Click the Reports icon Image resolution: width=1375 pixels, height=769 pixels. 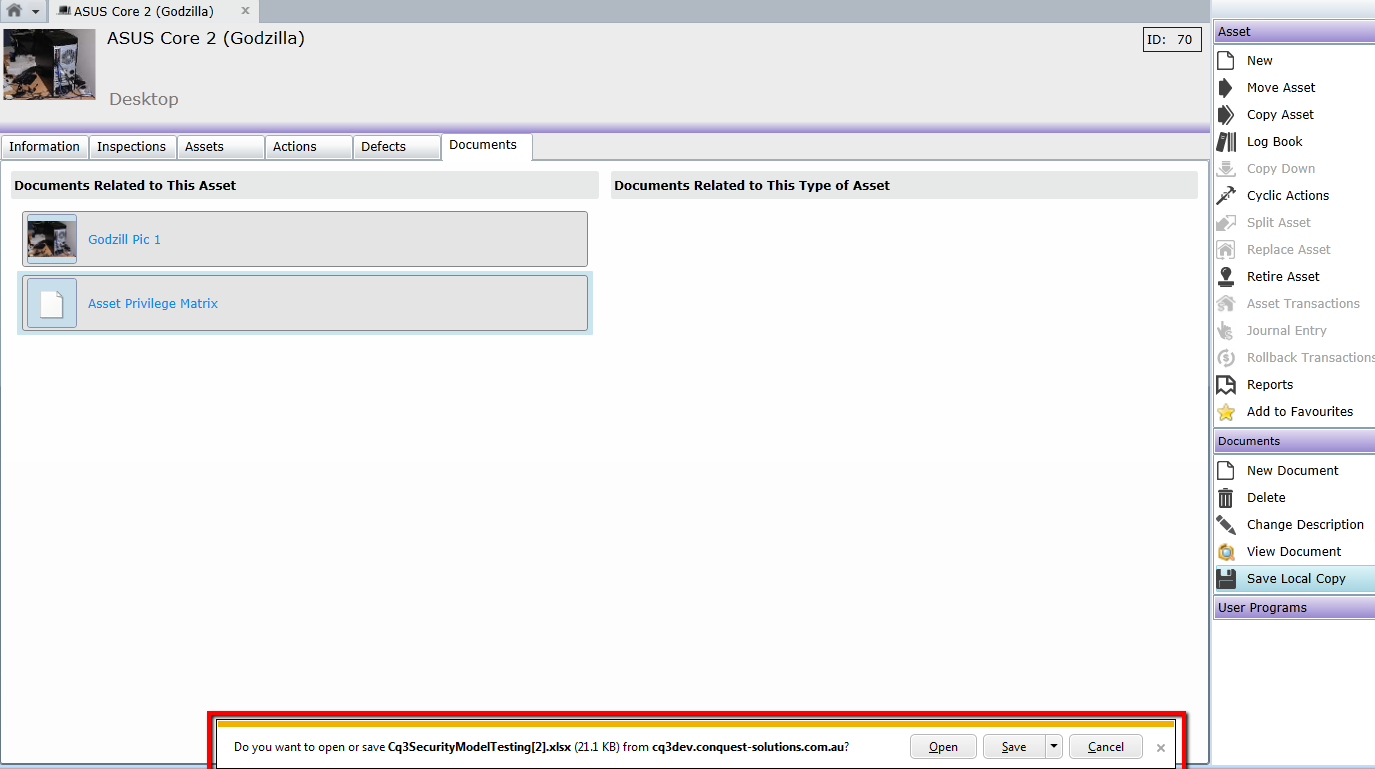coord(1225,384)
